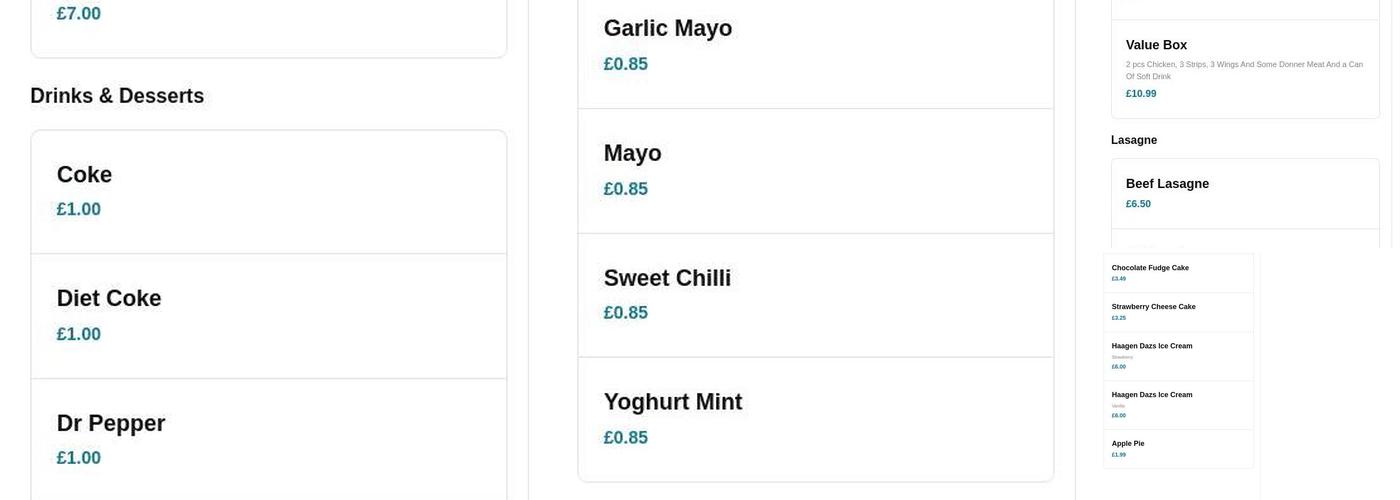Click the Value Box description text
The height and width of the screenshot is (500, 1400).
click(x=1244, y=70)
